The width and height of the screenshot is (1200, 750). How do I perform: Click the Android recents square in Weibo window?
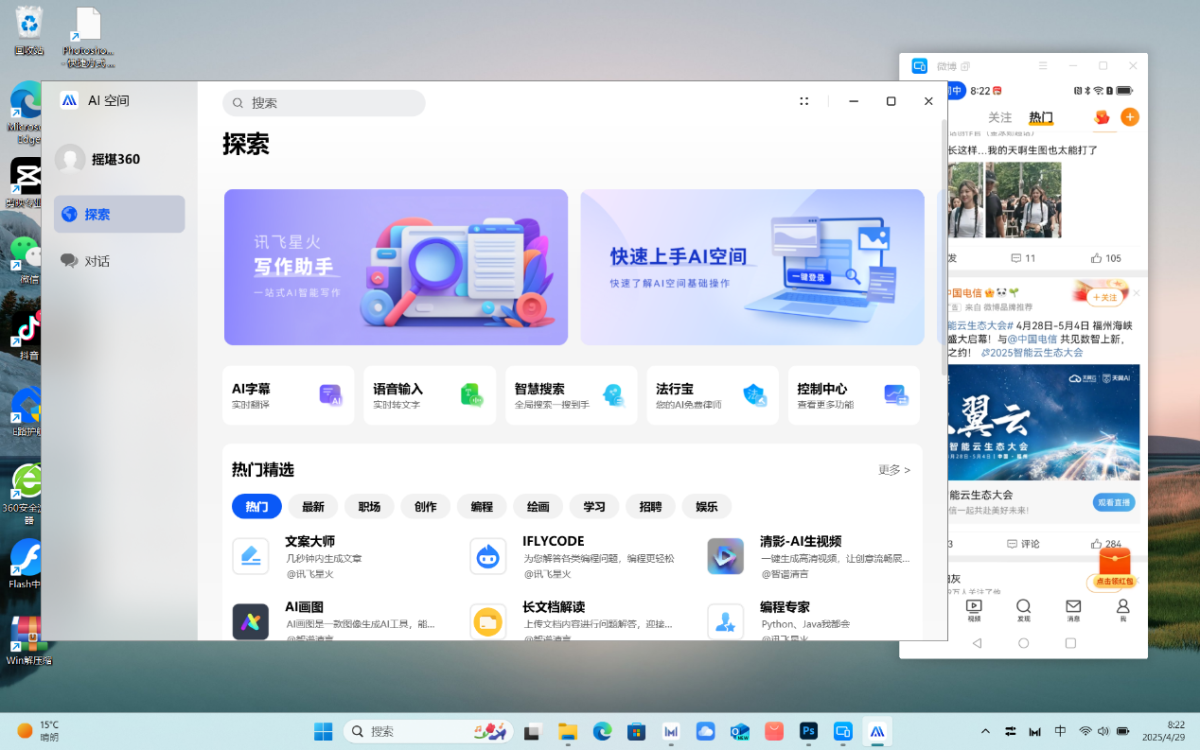[x=1070, y=643]
